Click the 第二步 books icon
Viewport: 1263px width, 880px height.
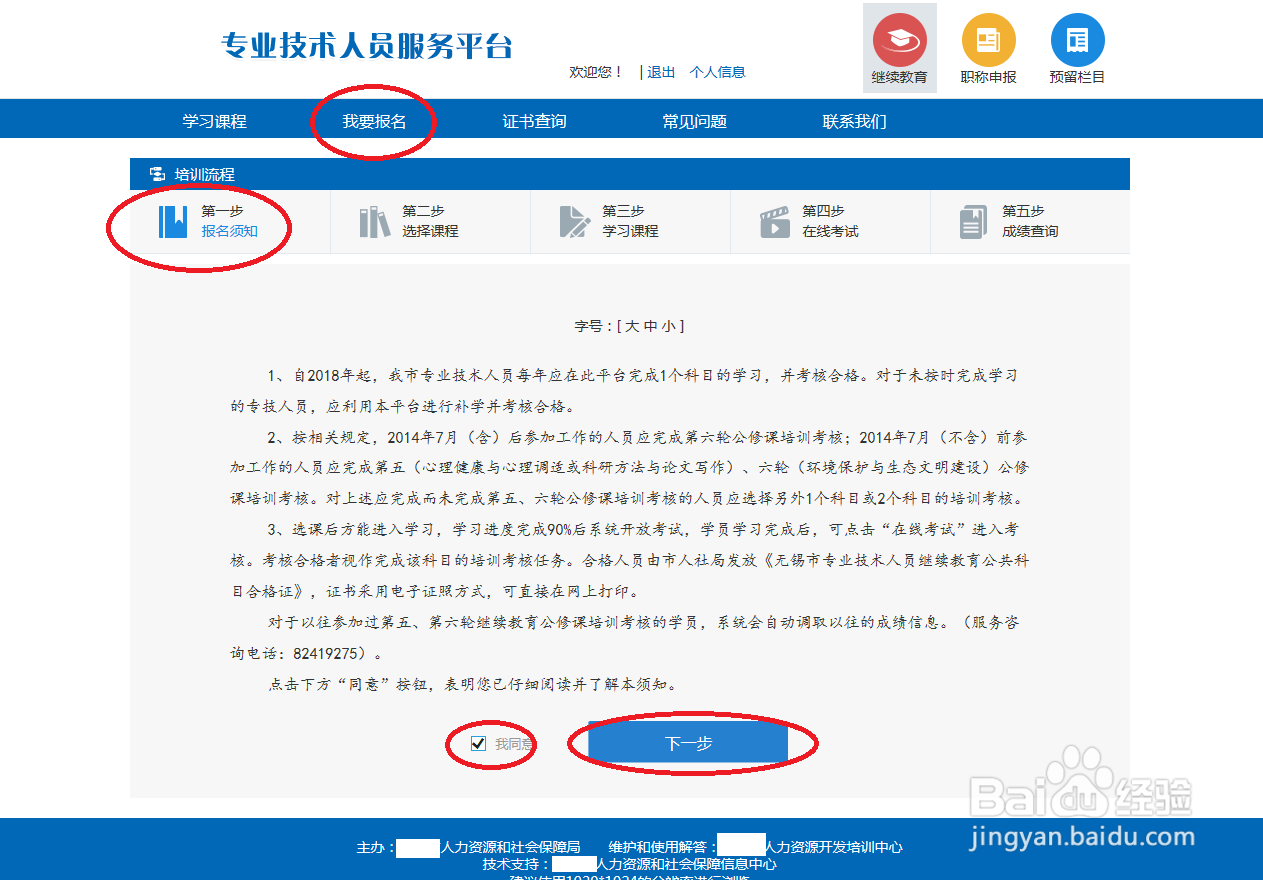pyautogui.click(x=374, y=221)
